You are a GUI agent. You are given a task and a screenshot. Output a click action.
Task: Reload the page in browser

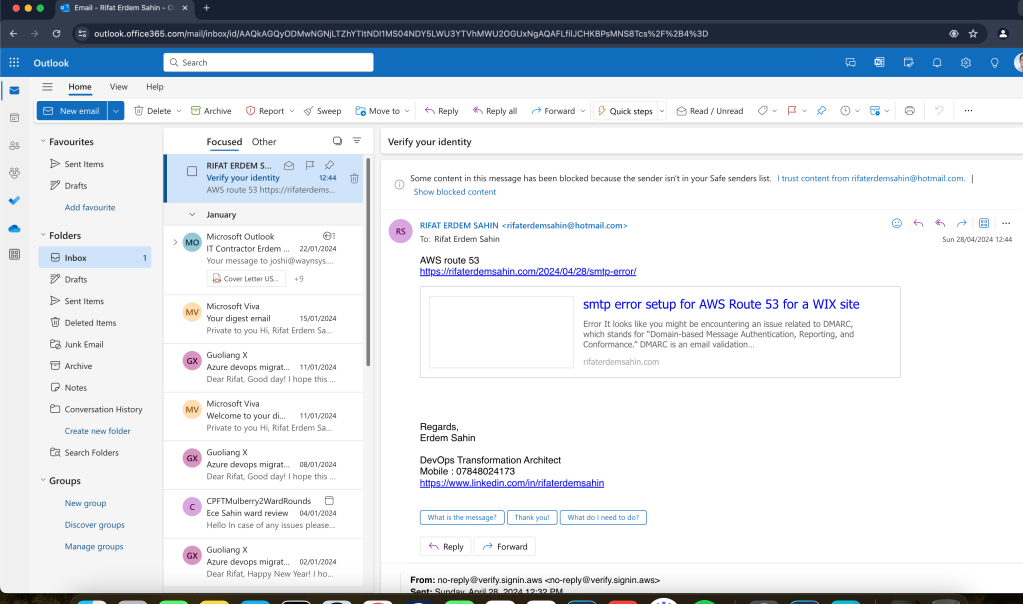pyautogui.click(x=57, y=34)
